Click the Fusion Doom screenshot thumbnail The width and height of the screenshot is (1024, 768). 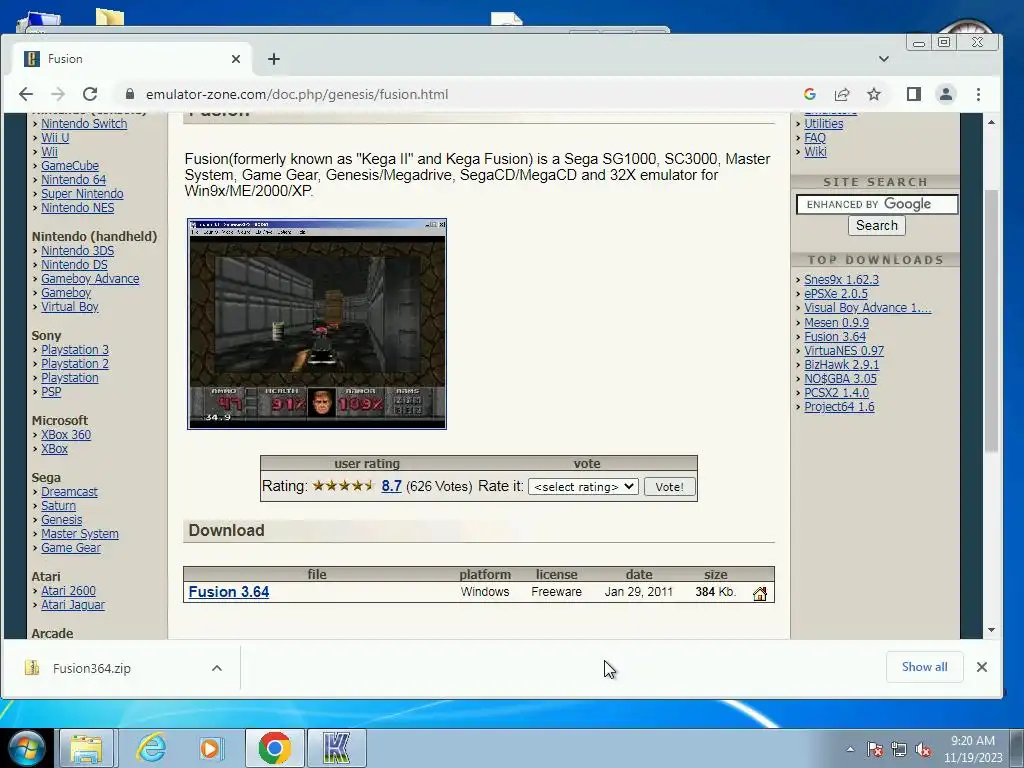pyautogui.click(x=317, y=324)
